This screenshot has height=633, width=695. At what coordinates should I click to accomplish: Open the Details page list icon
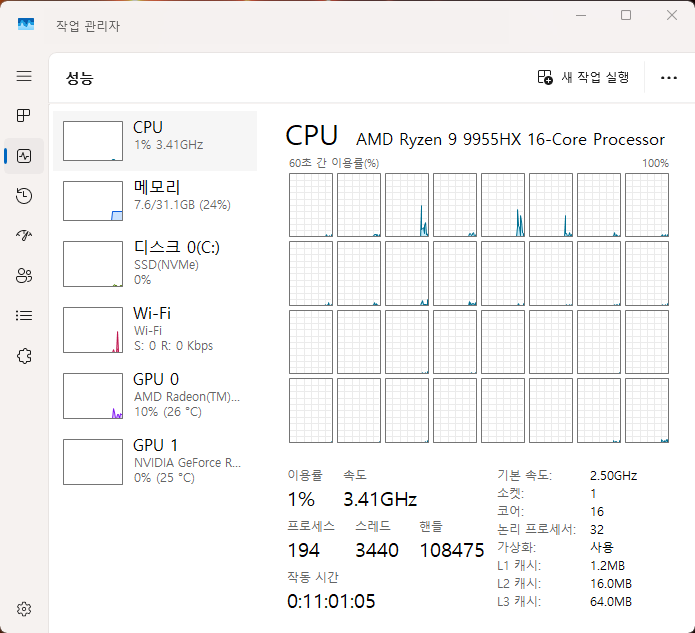pyautogui.click(x=24, y=315)
